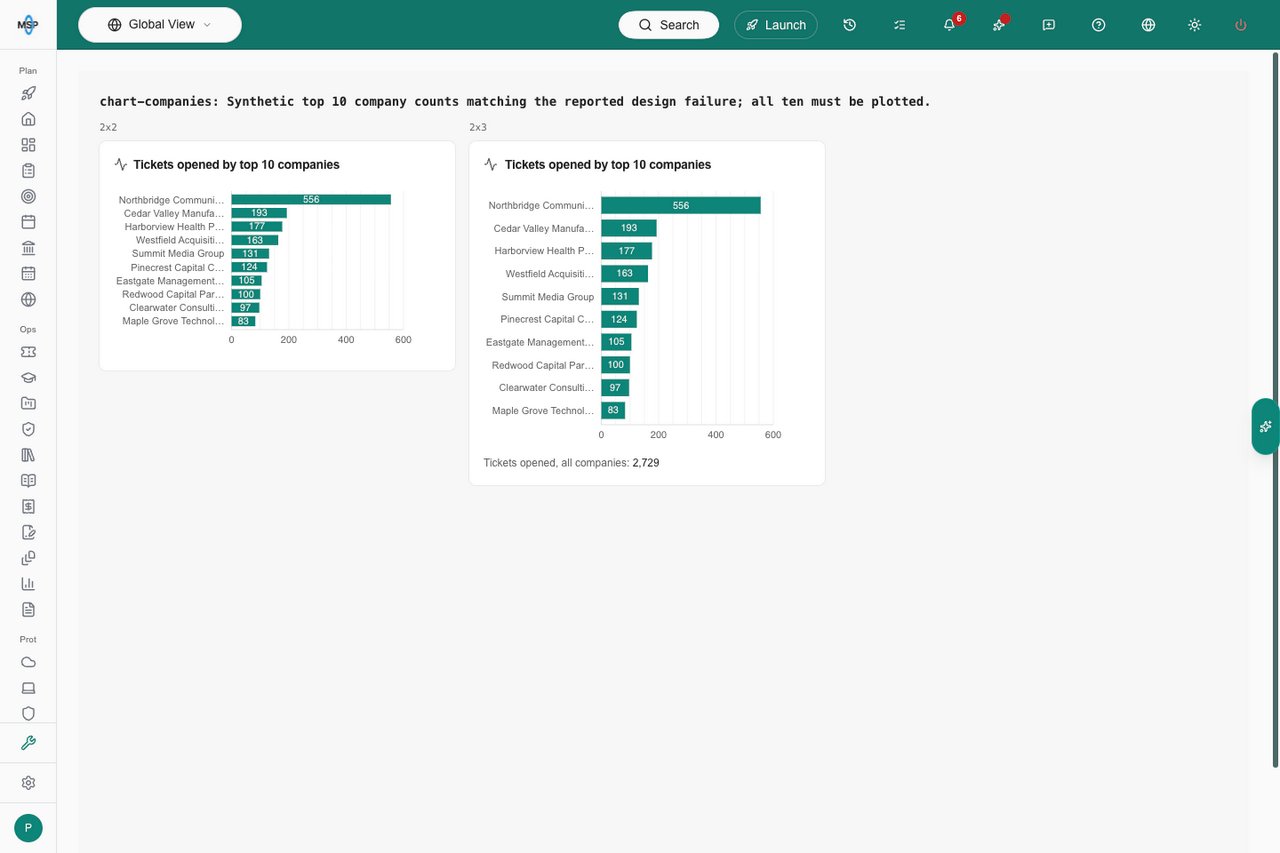This screenshot has height=853, width=1280.
Task: Click the 83 Maple Grove bar in 2x3 chart
Action: point(613,410)
